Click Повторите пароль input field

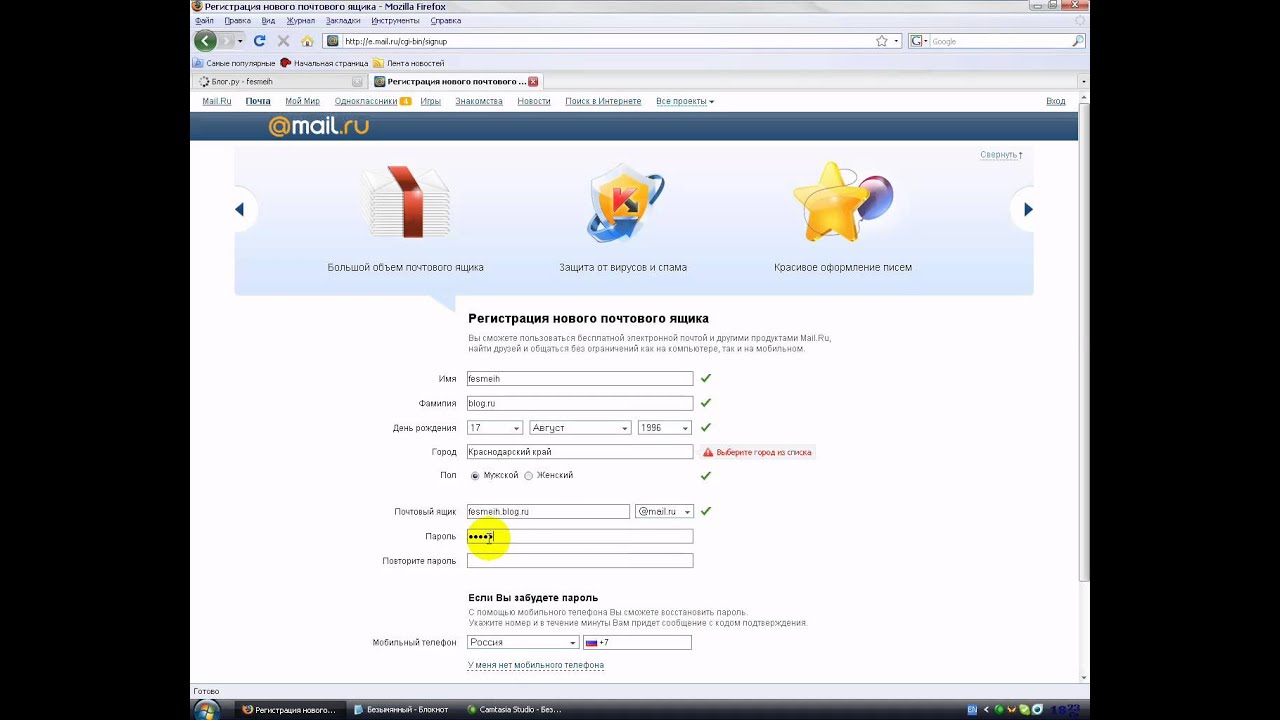(580, 561)
